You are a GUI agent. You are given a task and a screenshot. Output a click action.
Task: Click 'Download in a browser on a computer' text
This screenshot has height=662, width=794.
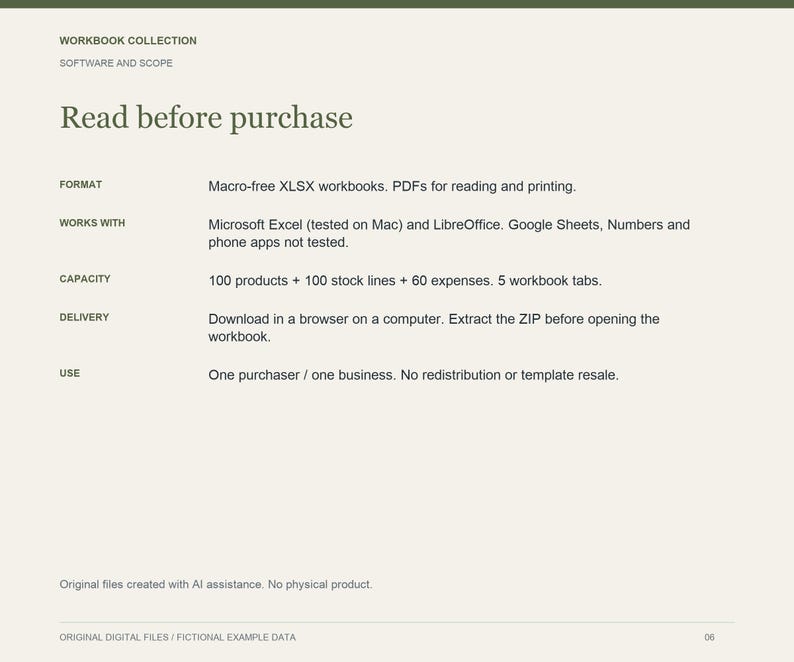(326, 319)
